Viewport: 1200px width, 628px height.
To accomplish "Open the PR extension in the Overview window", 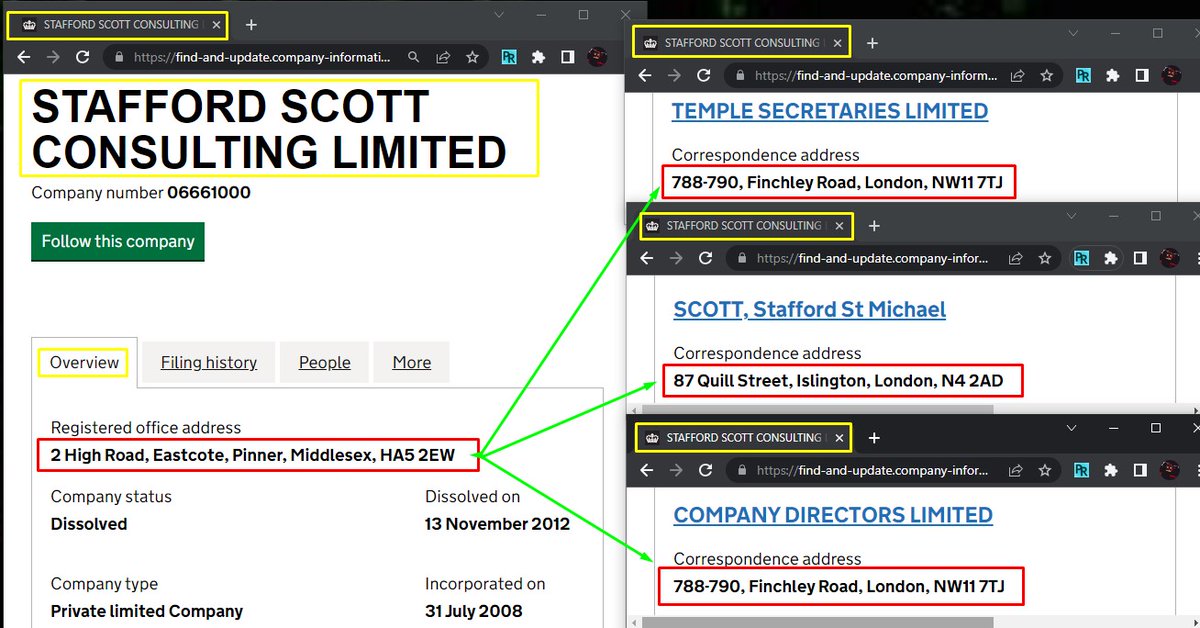I will pyautogui.click(x=509, y=58).
